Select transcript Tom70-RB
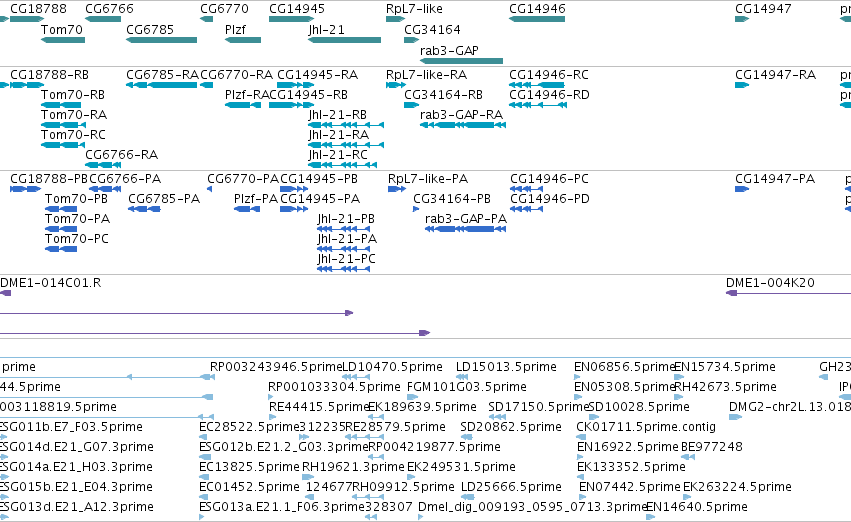This screenshot has width=851, height=522. (61, 105)
